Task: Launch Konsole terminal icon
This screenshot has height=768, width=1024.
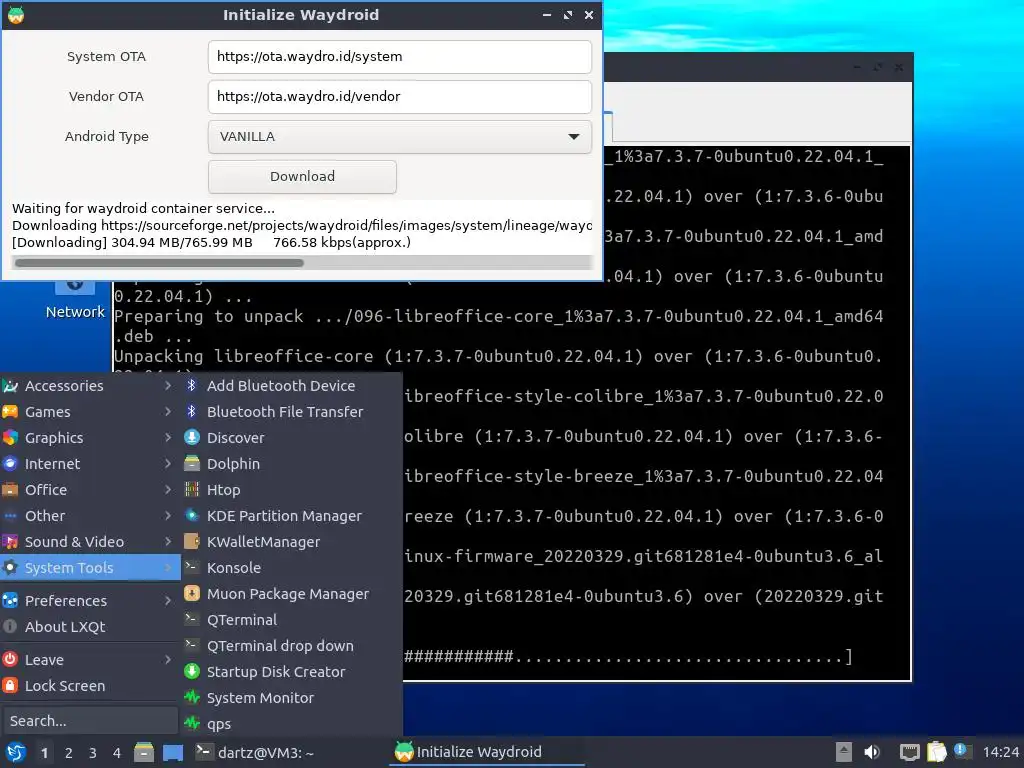Action: [x=191, y=568]
